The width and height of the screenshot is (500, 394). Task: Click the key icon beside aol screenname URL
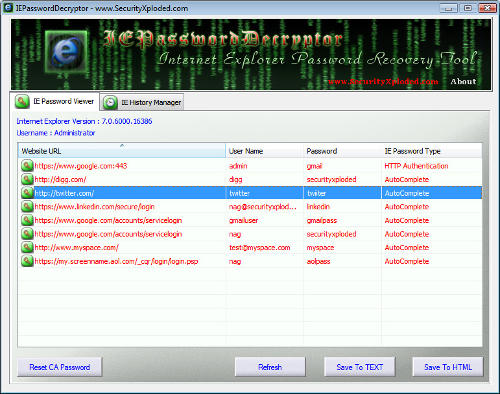pyautogui.click(x=27, y=261)
